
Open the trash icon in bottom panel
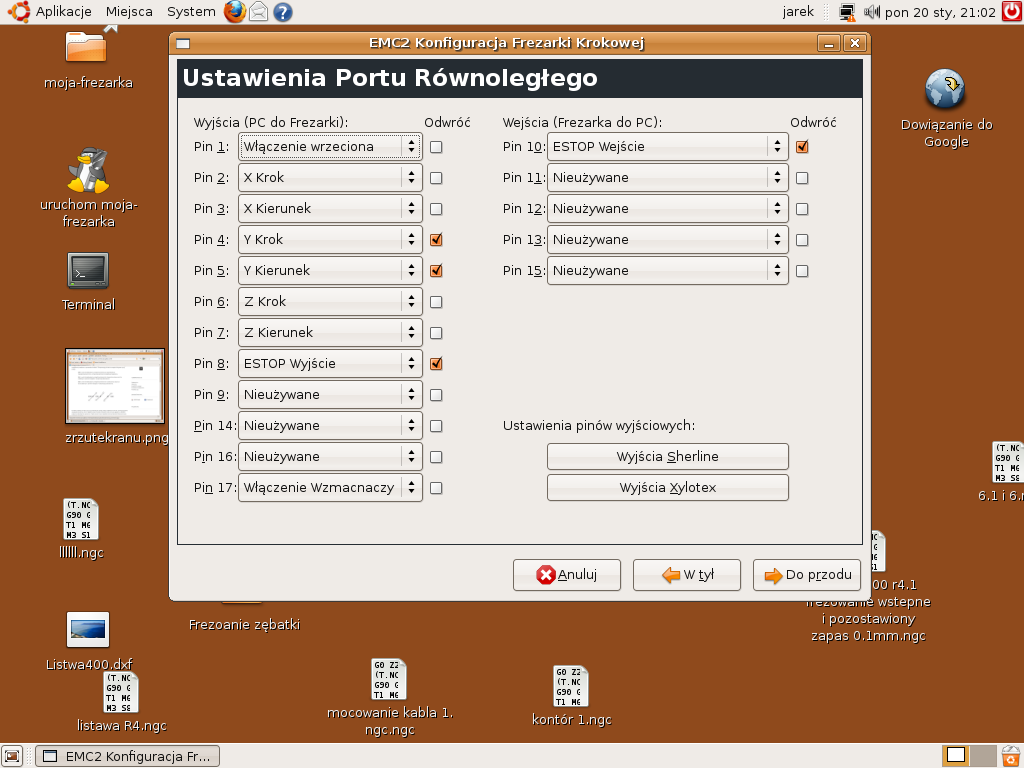pyautogui.click(x=1011, y=756)
